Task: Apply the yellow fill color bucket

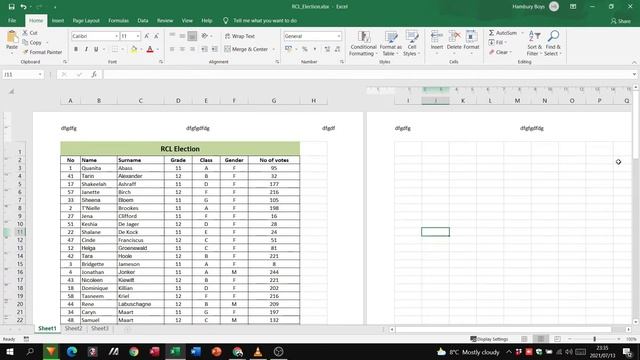Action: [133, 49]
